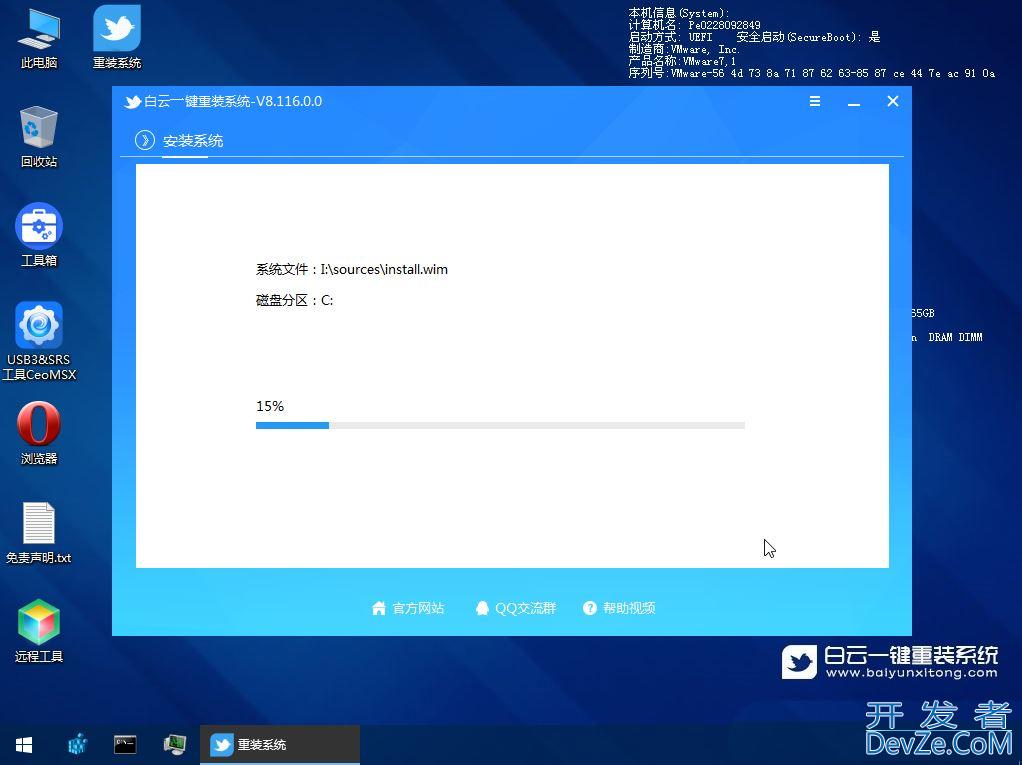Open the 官方网站 link

tap(408, 608)
